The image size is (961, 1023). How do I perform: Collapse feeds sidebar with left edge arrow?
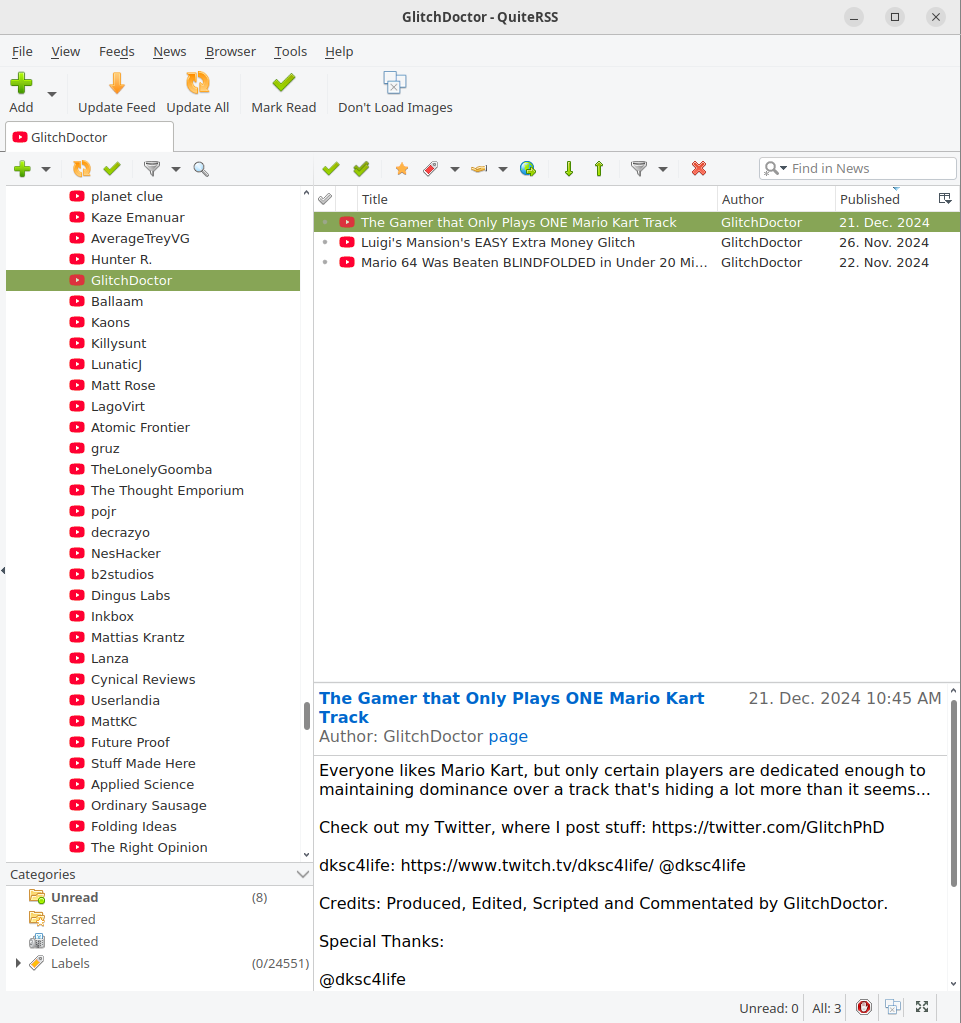point(3,571)
